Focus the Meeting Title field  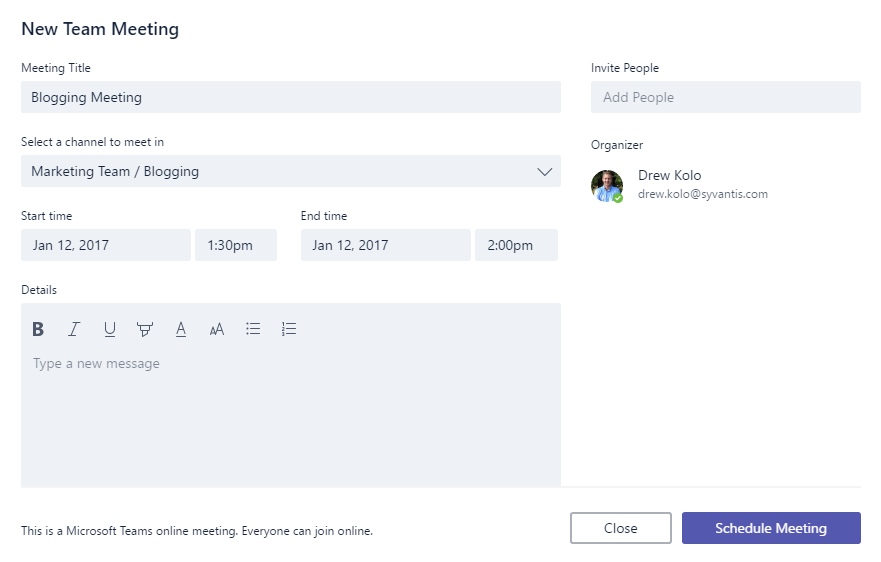pyautogui.click(x=290, y=97)
